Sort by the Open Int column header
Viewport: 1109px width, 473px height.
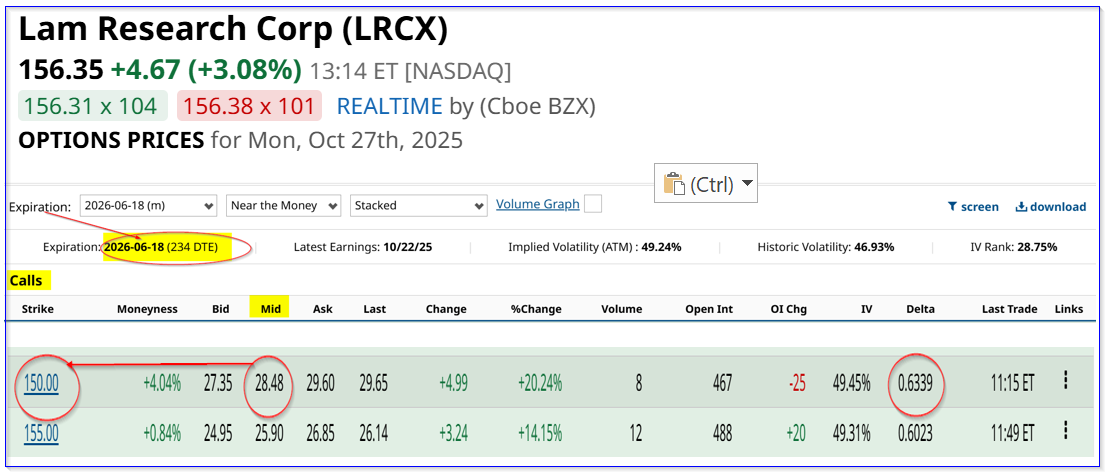[x=709, y=309]
